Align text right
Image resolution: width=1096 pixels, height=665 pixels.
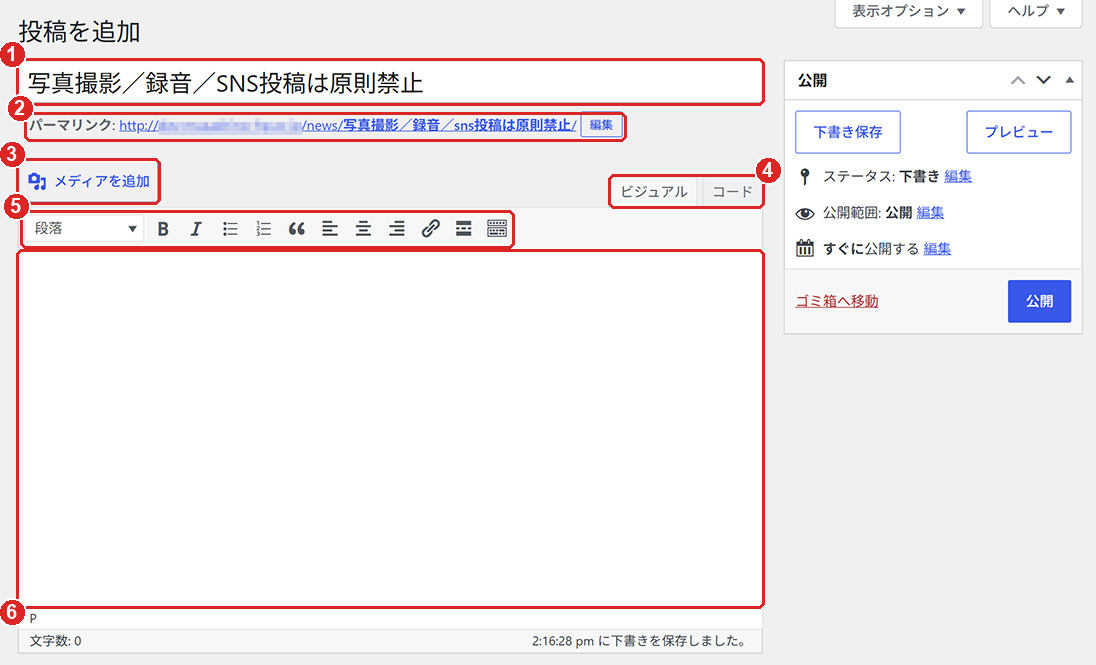coord(396,229)
